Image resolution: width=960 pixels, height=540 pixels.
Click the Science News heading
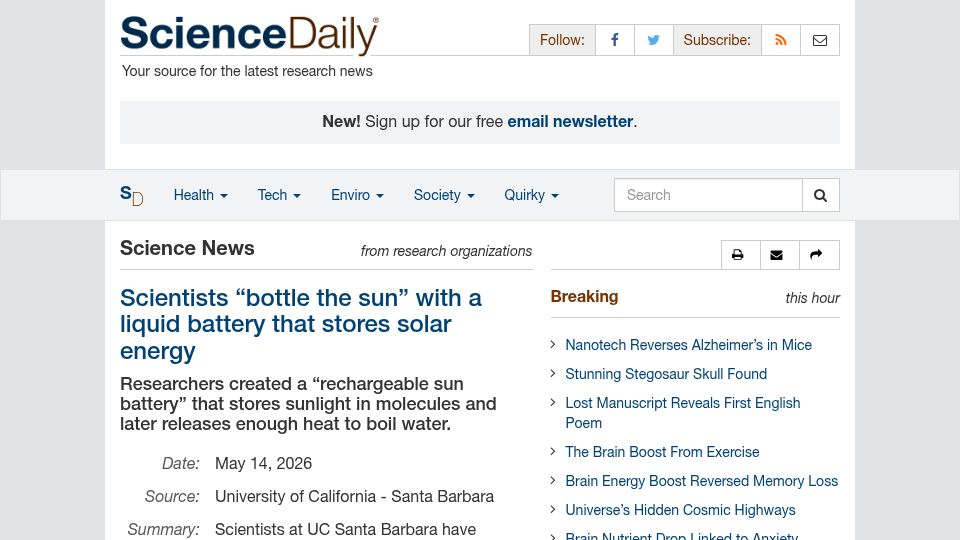(x=187, y=248)
